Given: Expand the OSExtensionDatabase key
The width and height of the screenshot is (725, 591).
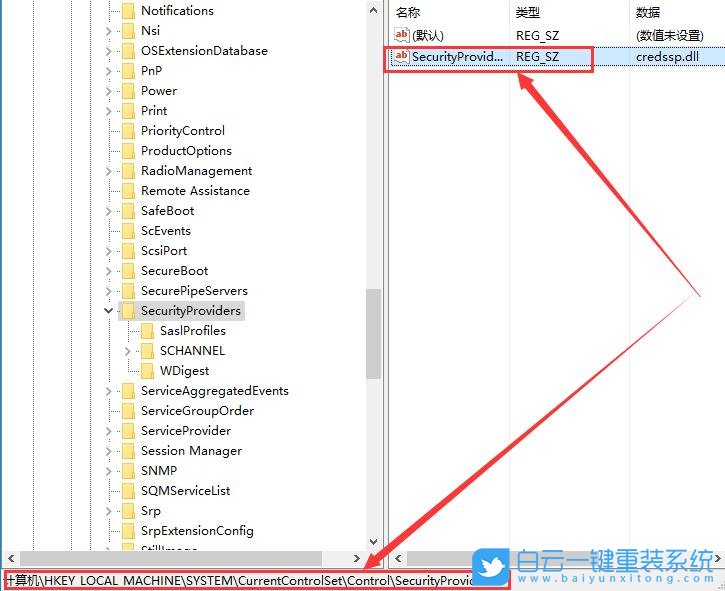Looking at the screenshot, I should 108,51.
